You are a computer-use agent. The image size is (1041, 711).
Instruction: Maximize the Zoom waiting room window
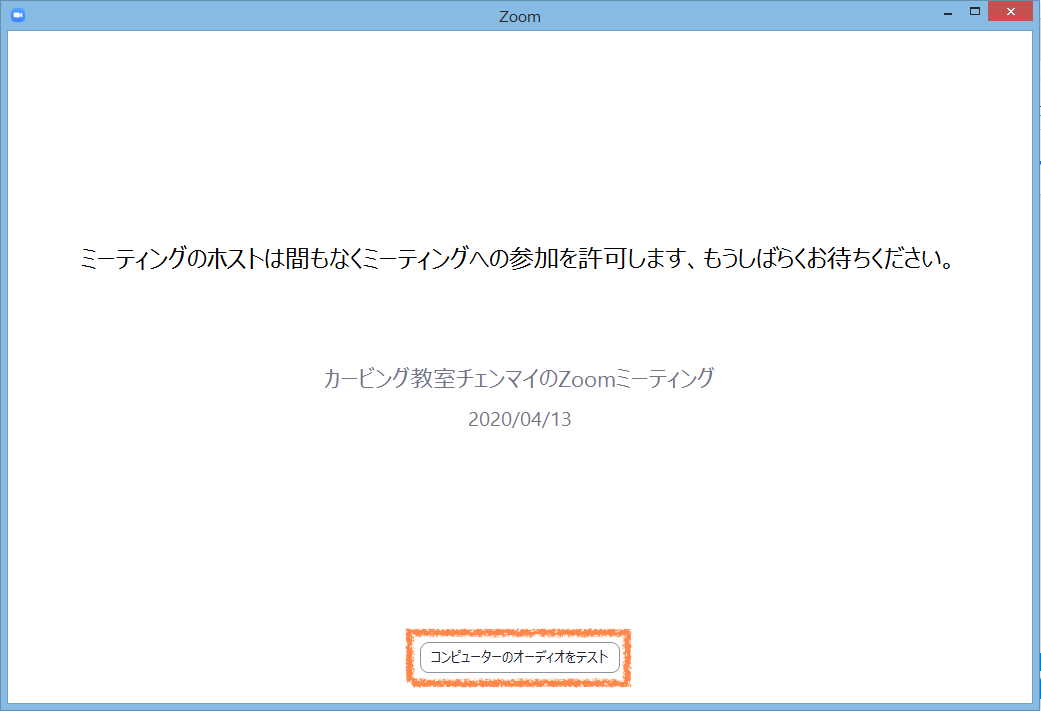coord(975,11)
